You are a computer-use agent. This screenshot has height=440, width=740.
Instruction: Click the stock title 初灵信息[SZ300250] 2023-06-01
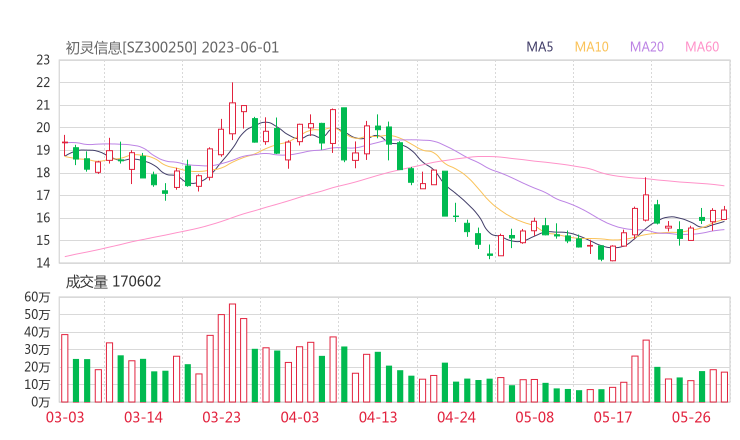click(172, 48)
